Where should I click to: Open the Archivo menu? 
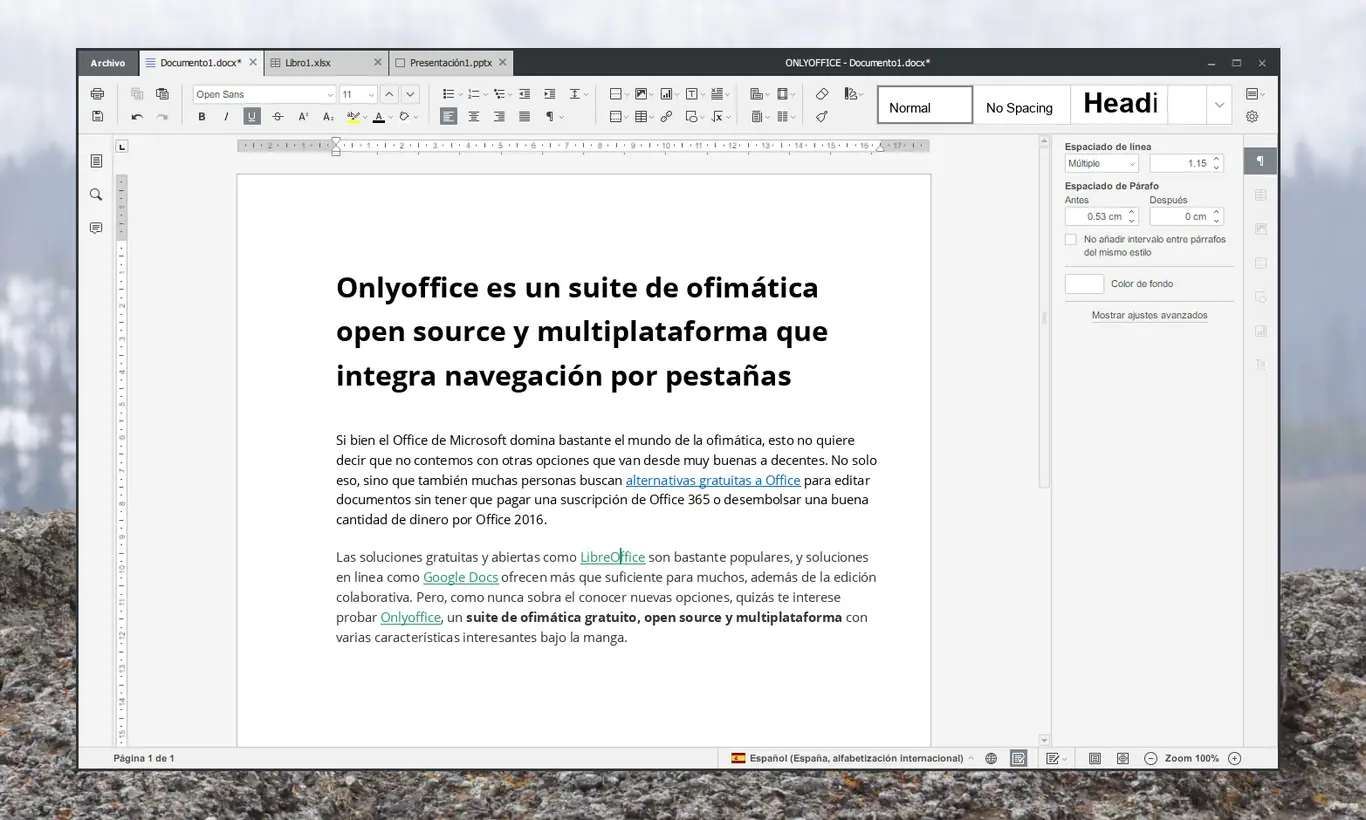click(108, 63)
